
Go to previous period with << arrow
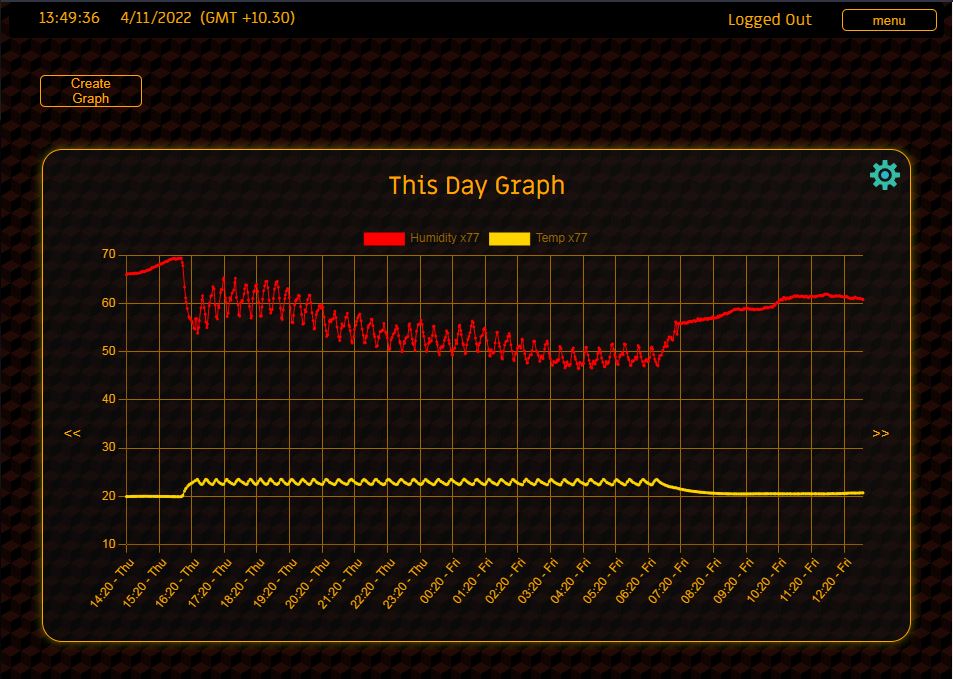pos(72,433)
